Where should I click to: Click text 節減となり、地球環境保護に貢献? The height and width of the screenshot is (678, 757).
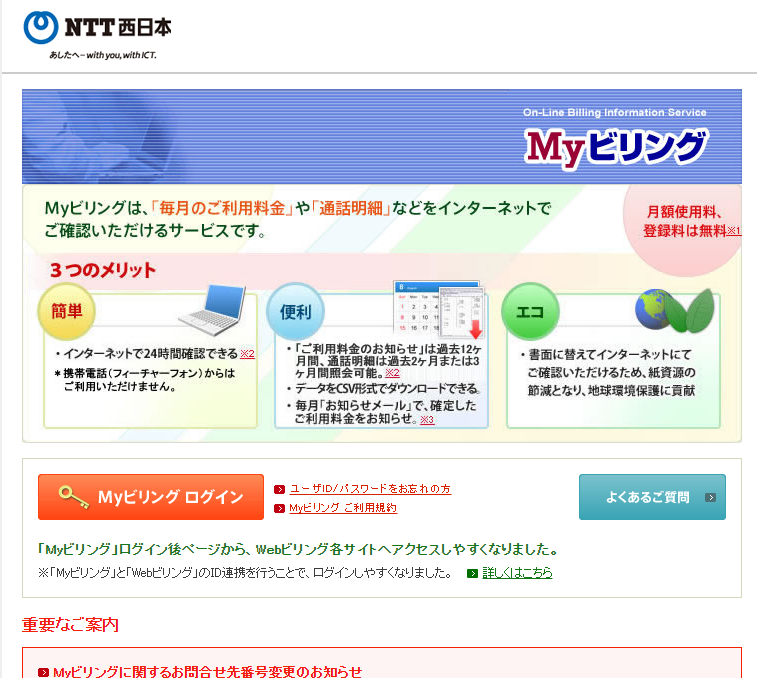(611, 390)
